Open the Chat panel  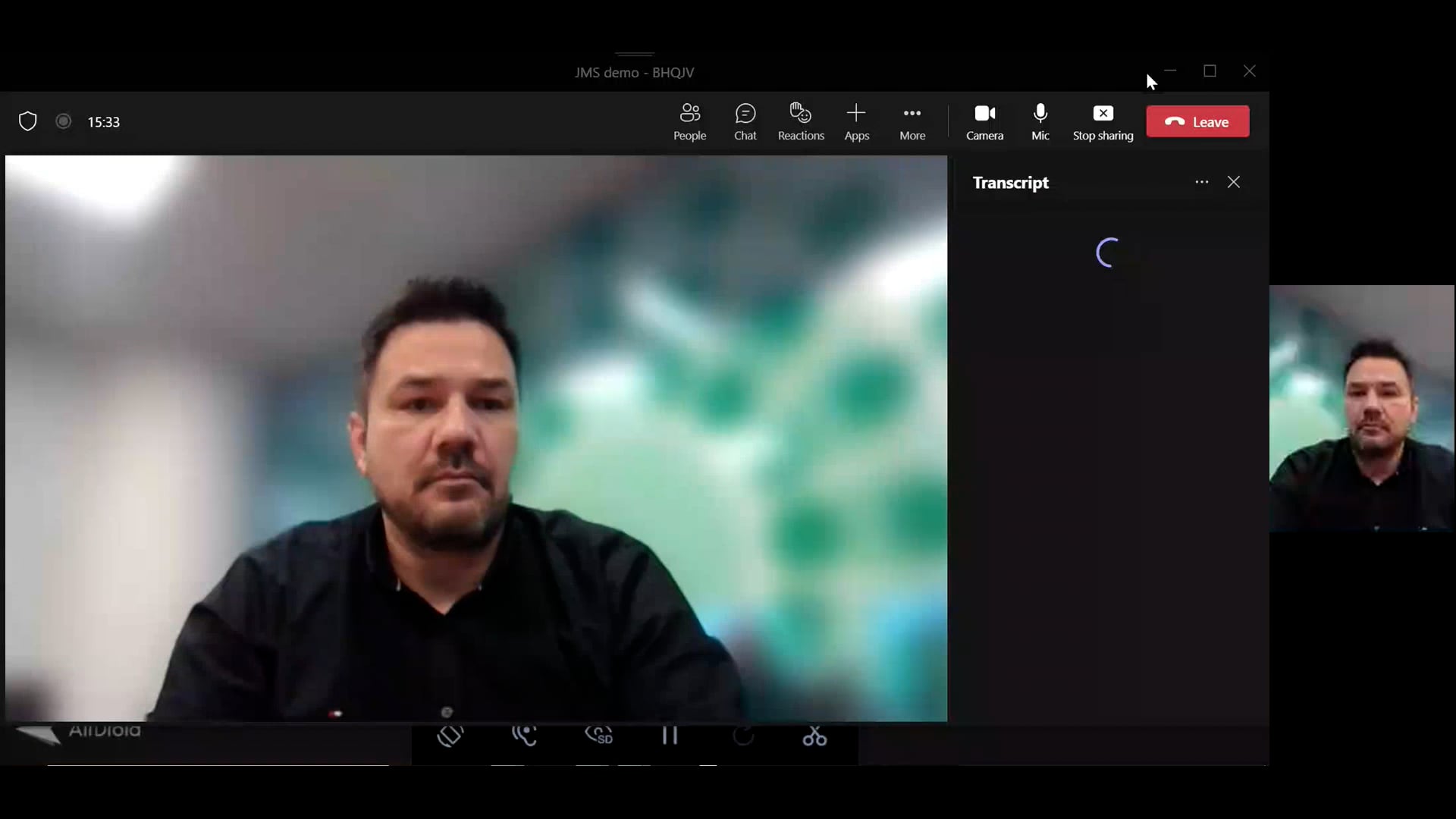point(745,121)
